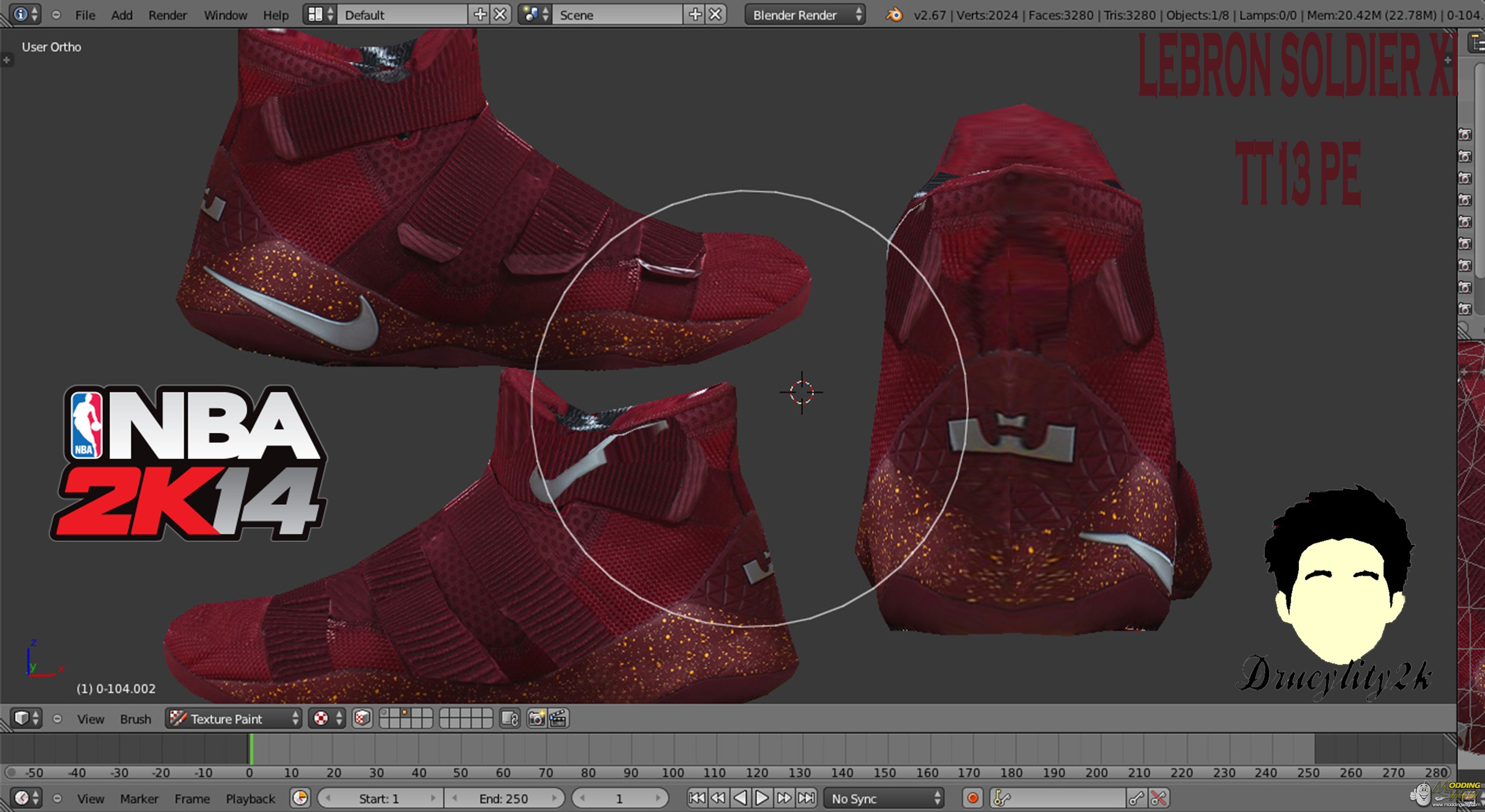The image size is (1485, 812).
Task: Click the OpenGL render image camera icon
Action: coord(536,718)
